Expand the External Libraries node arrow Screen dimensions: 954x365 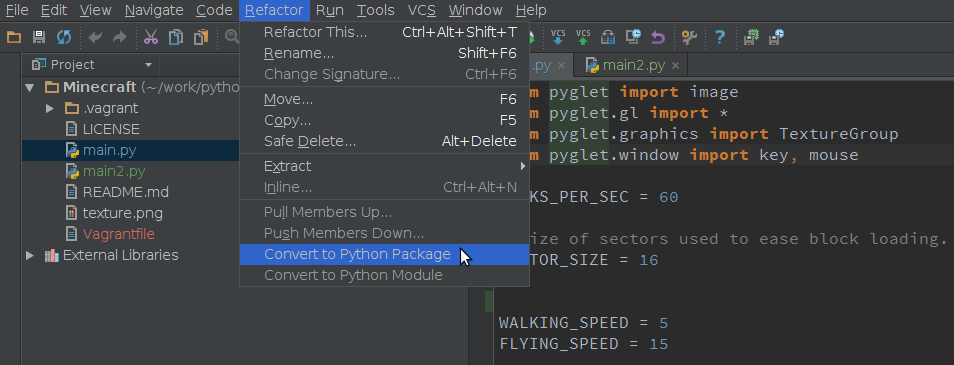(29, 256)
